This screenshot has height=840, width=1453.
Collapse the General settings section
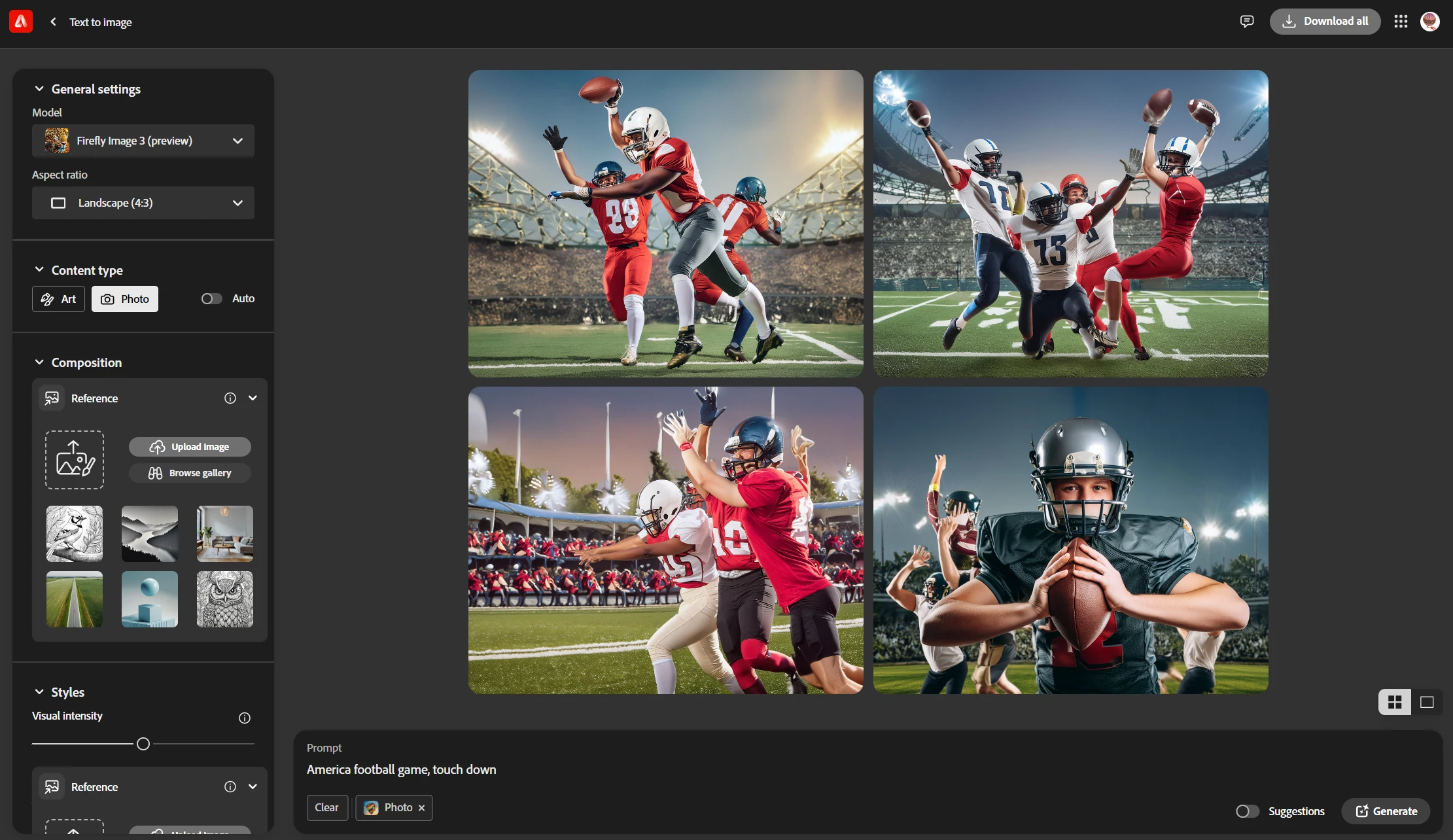point(39,89)
